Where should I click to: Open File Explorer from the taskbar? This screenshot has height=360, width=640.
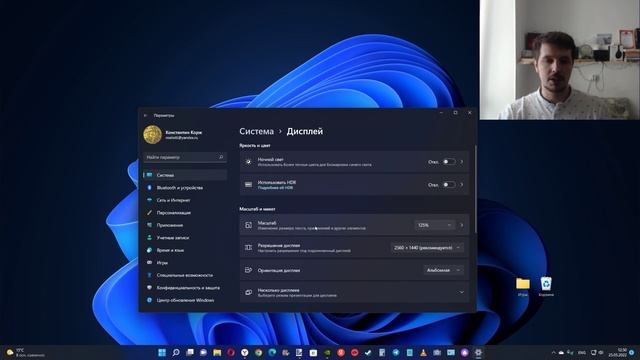217,353
